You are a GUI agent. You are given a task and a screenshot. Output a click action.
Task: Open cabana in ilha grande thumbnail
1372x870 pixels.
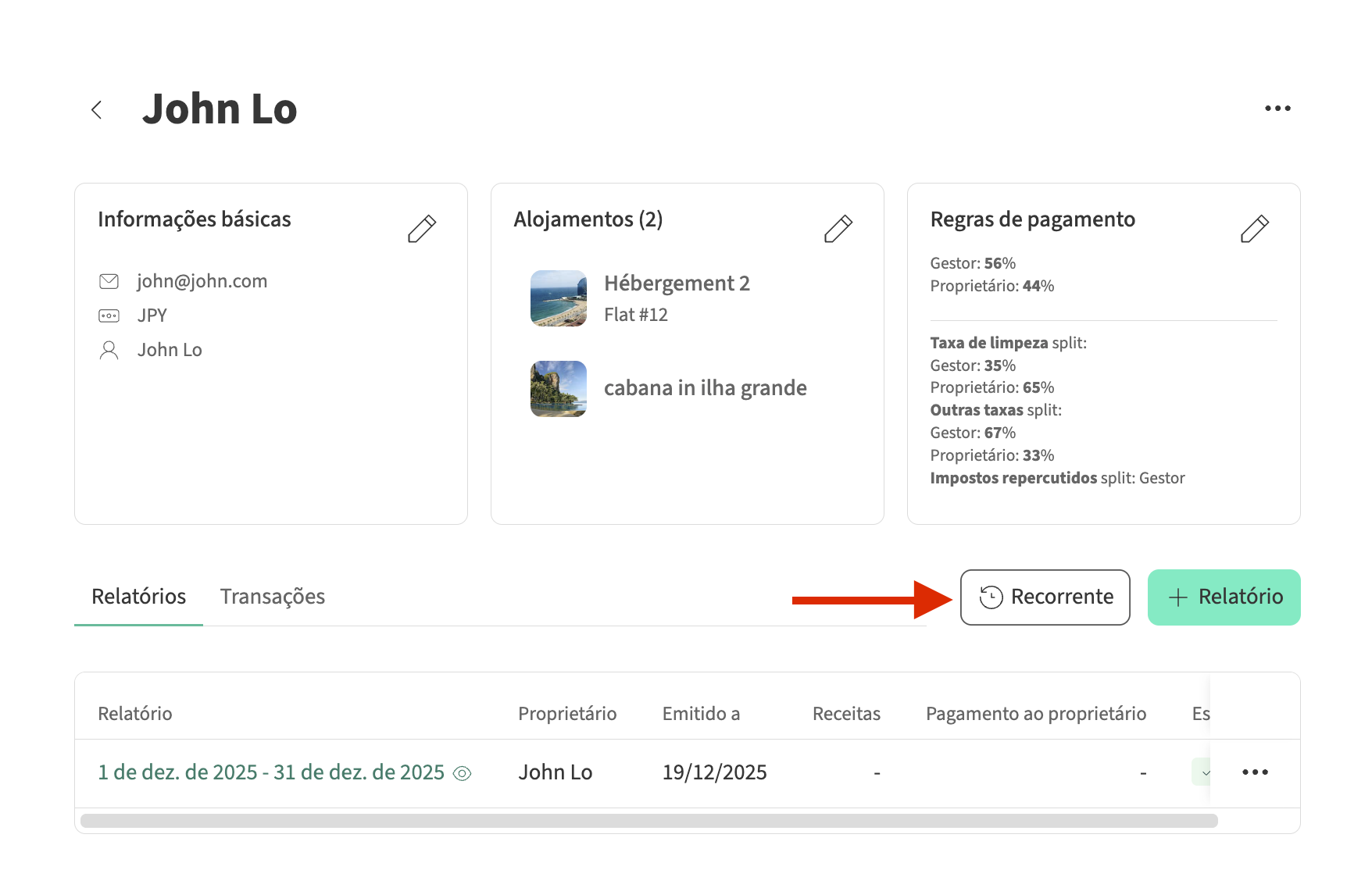coord(558,389)
